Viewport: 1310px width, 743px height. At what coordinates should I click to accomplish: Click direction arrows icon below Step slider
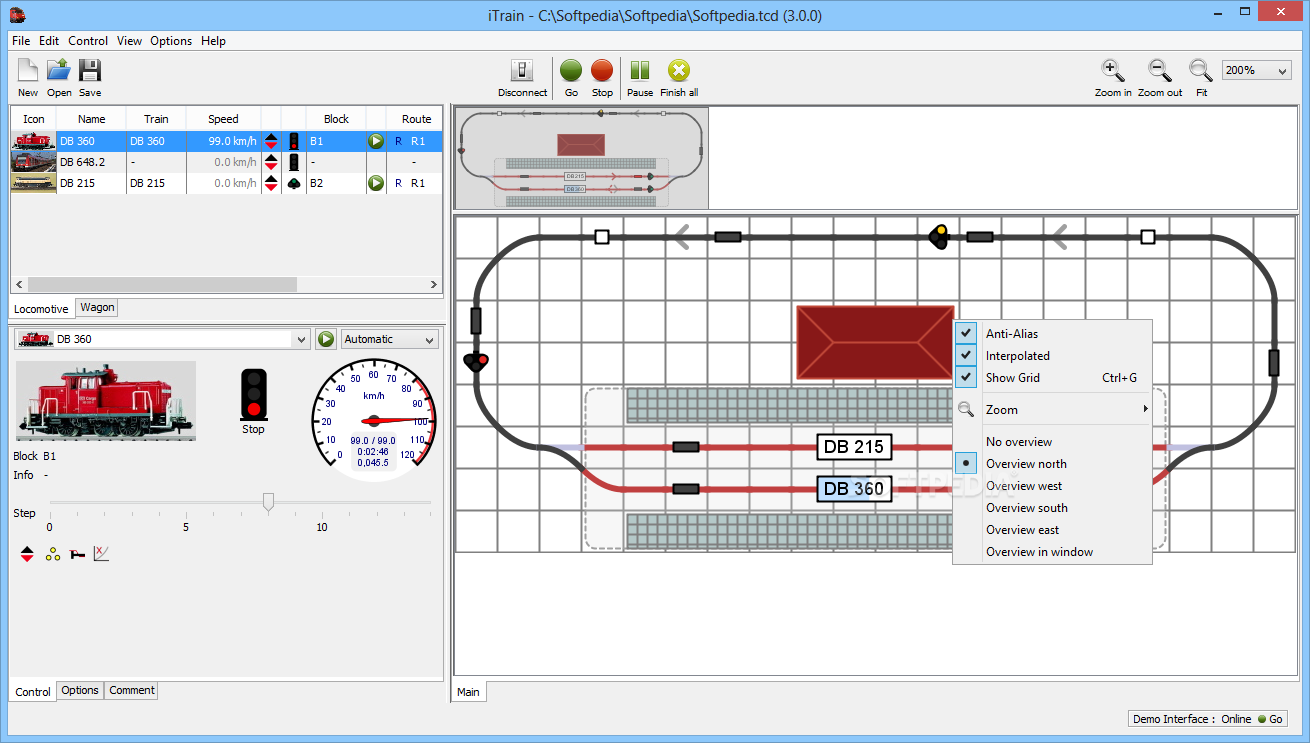point(27,554)
